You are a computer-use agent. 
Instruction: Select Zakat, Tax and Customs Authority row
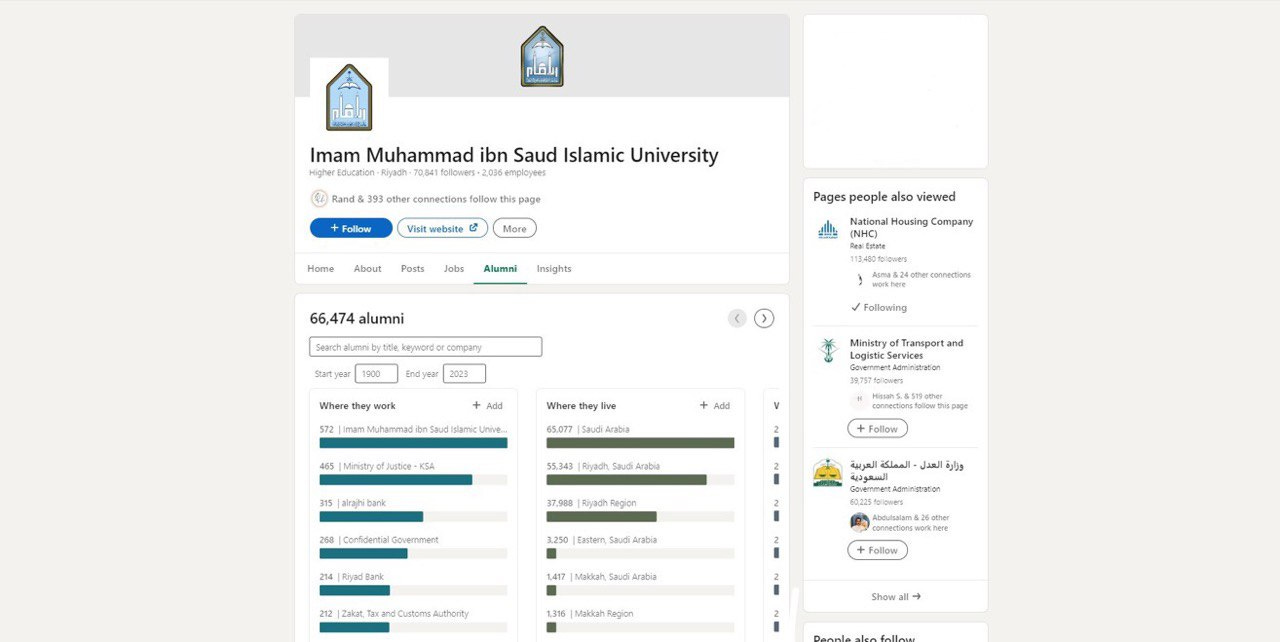(413, 621)
